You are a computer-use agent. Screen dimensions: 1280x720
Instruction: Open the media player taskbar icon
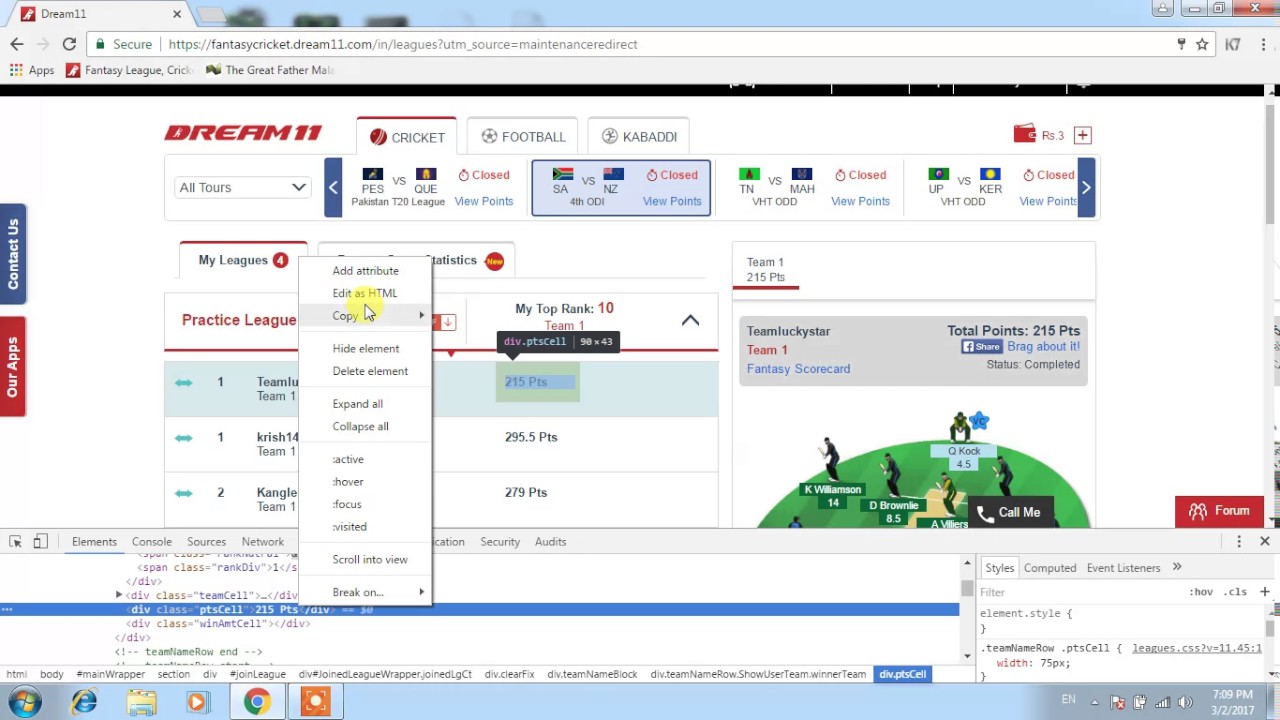(197, 702)
